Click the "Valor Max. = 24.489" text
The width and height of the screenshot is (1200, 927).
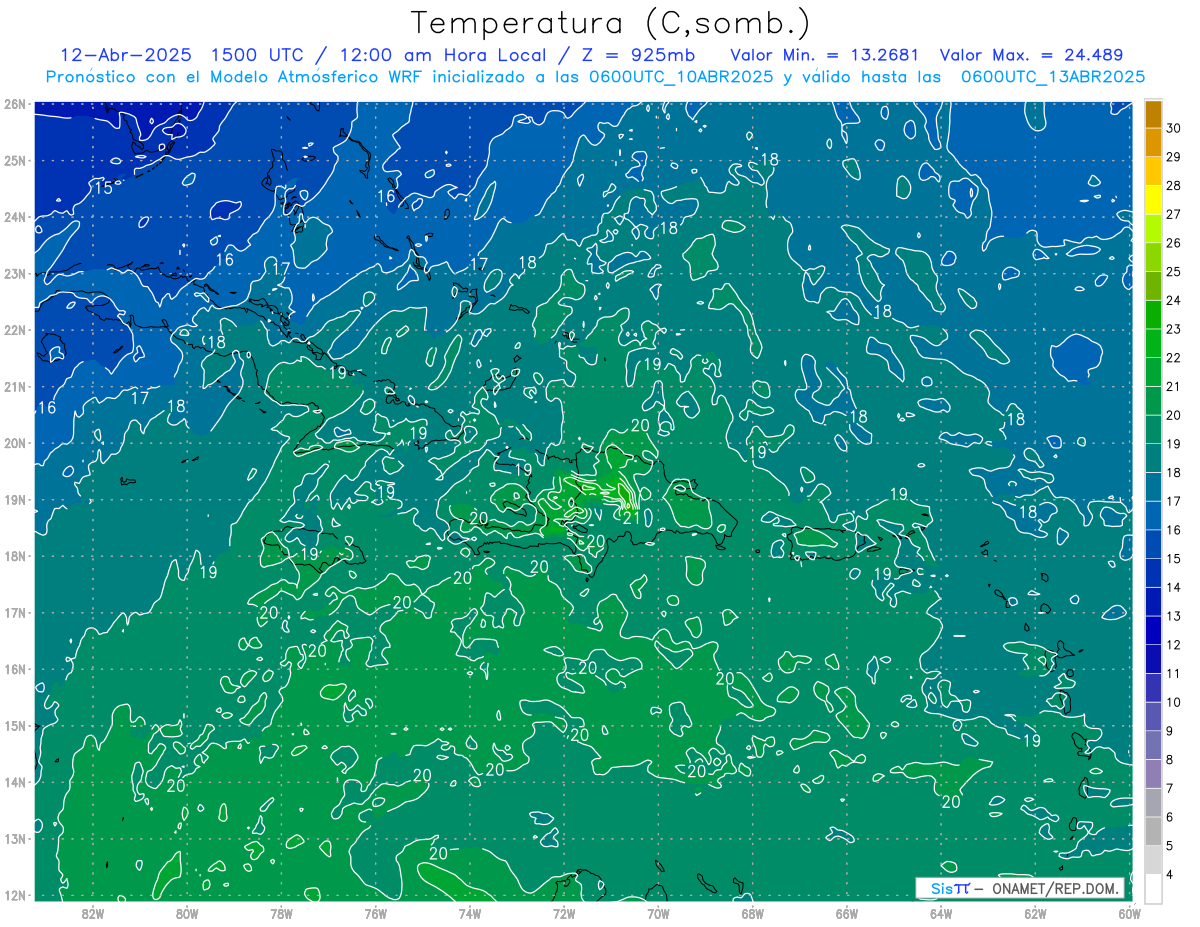pos(1031,55)
